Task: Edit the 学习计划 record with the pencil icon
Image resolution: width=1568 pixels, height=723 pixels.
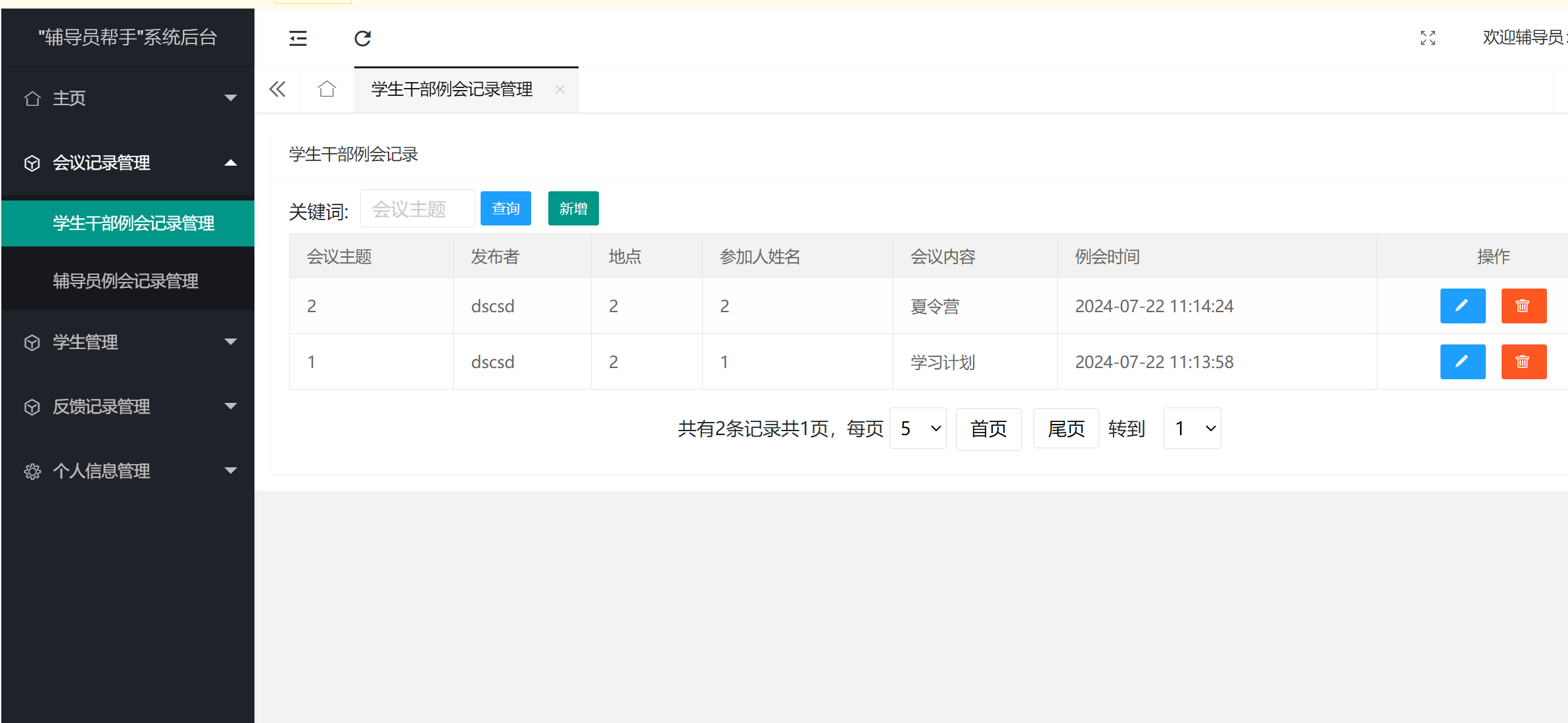Action: coord(1462,361)
